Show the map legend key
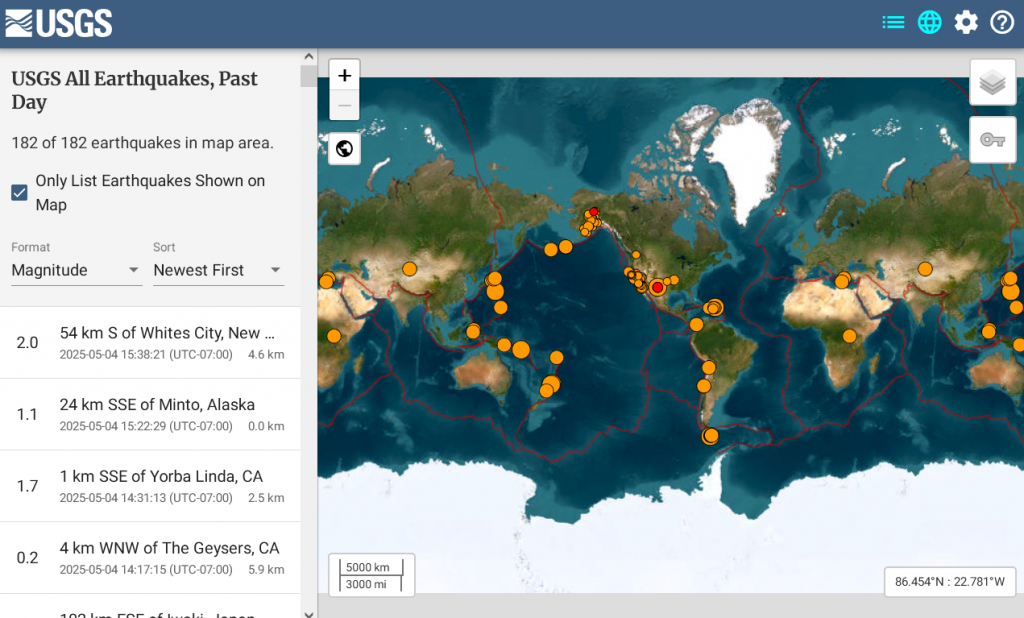This screenshot has width=1024, height=618. pyautogui.click(x=992, y=140)
